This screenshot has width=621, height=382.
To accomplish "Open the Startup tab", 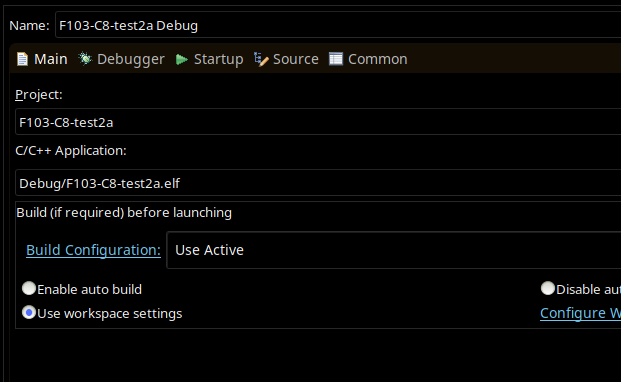I will tap(218, 59).
